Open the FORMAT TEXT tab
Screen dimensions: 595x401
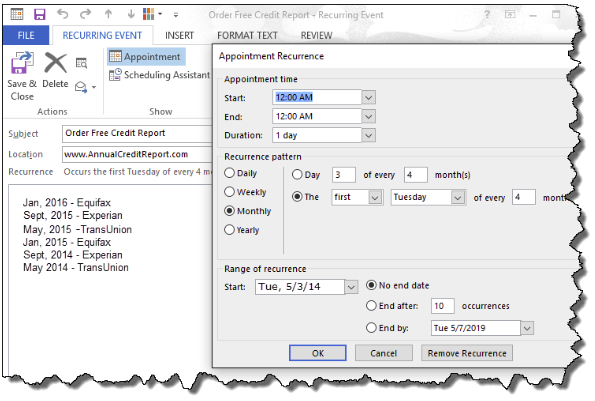pos(247,36)
